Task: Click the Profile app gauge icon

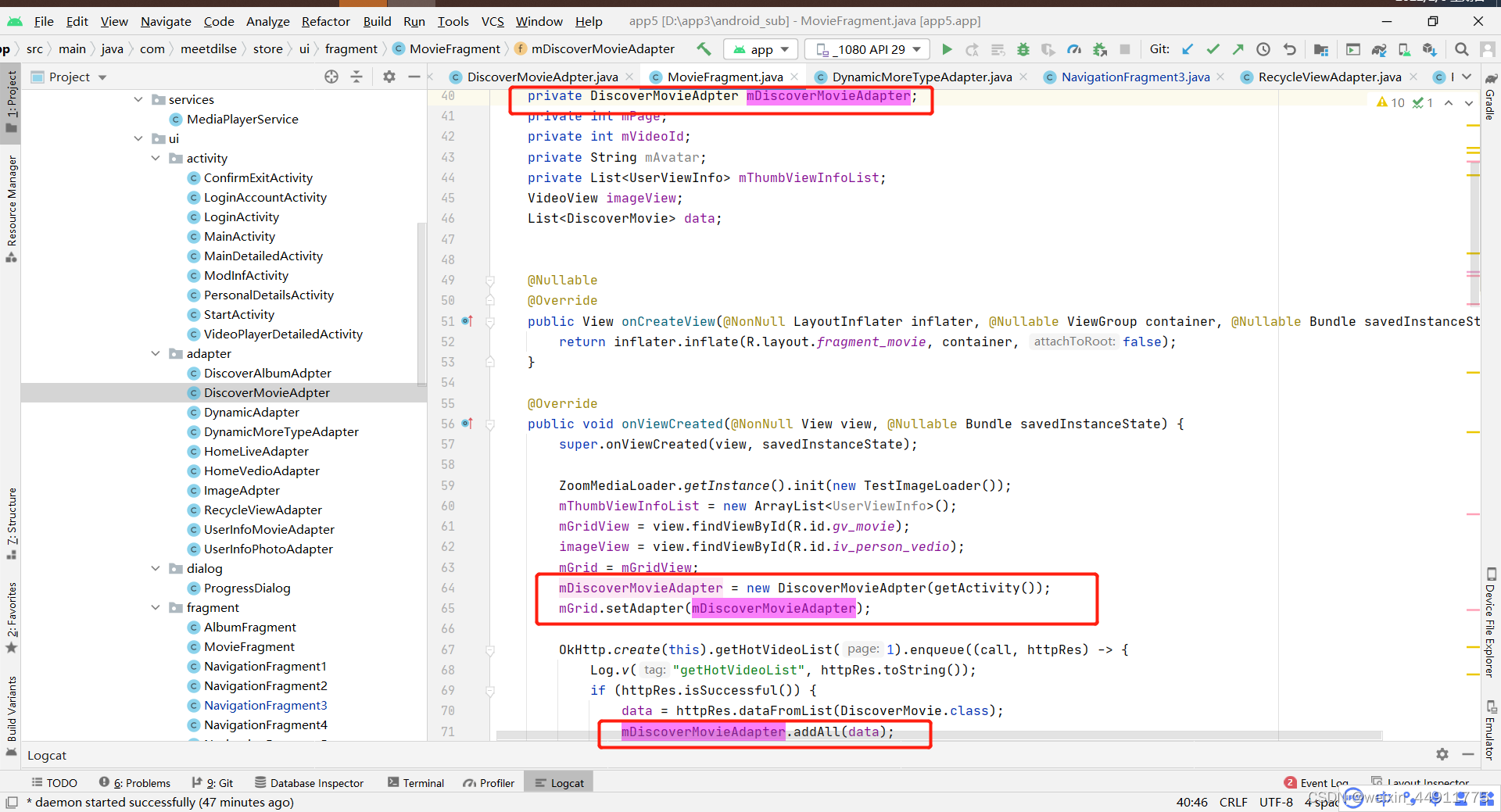Action: tap(1074, 49)
